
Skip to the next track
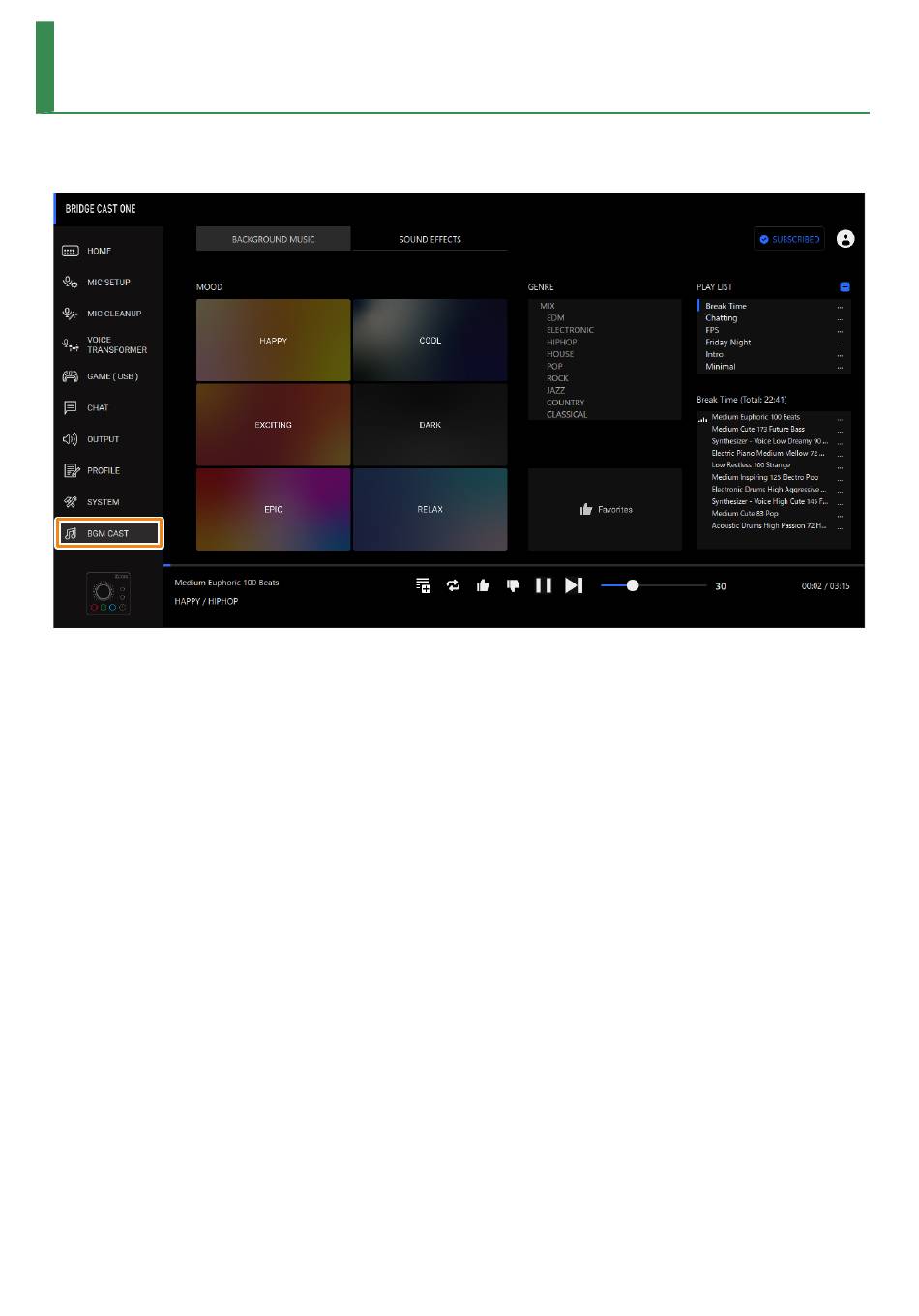[x=574, y=585]
